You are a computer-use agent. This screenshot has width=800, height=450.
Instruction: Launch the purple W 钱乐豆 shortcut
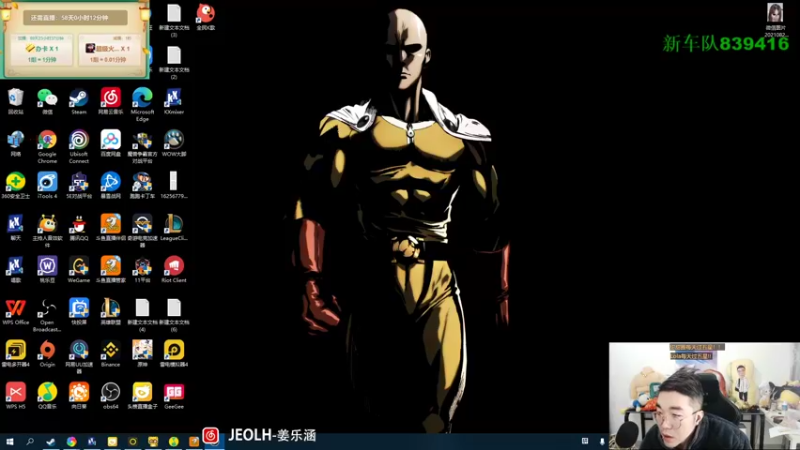point(47,267)
